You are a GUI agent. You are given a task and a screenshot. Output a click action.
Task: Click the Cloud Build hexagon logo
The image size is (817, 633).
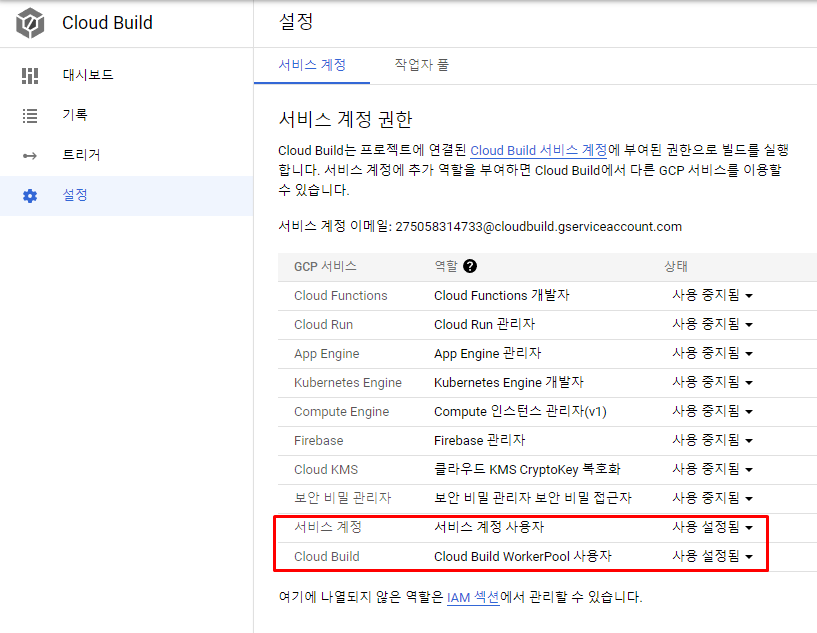(x=30, y=23)
